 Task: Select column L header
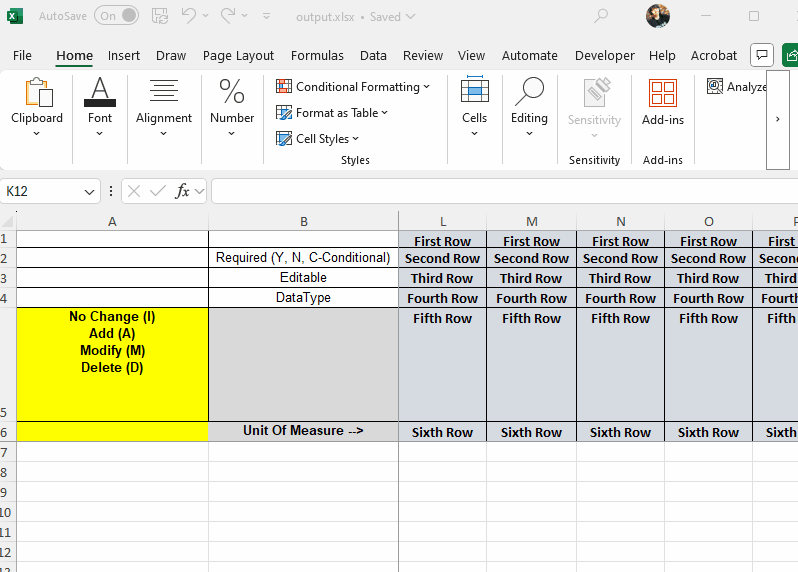[x=443, y=221]
